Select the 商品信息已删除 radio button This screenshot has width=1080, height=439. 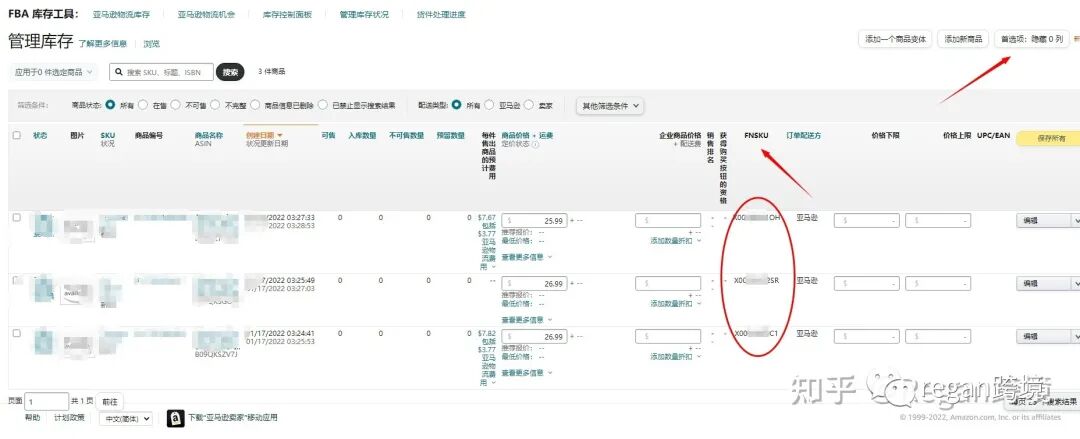[255, 105]
